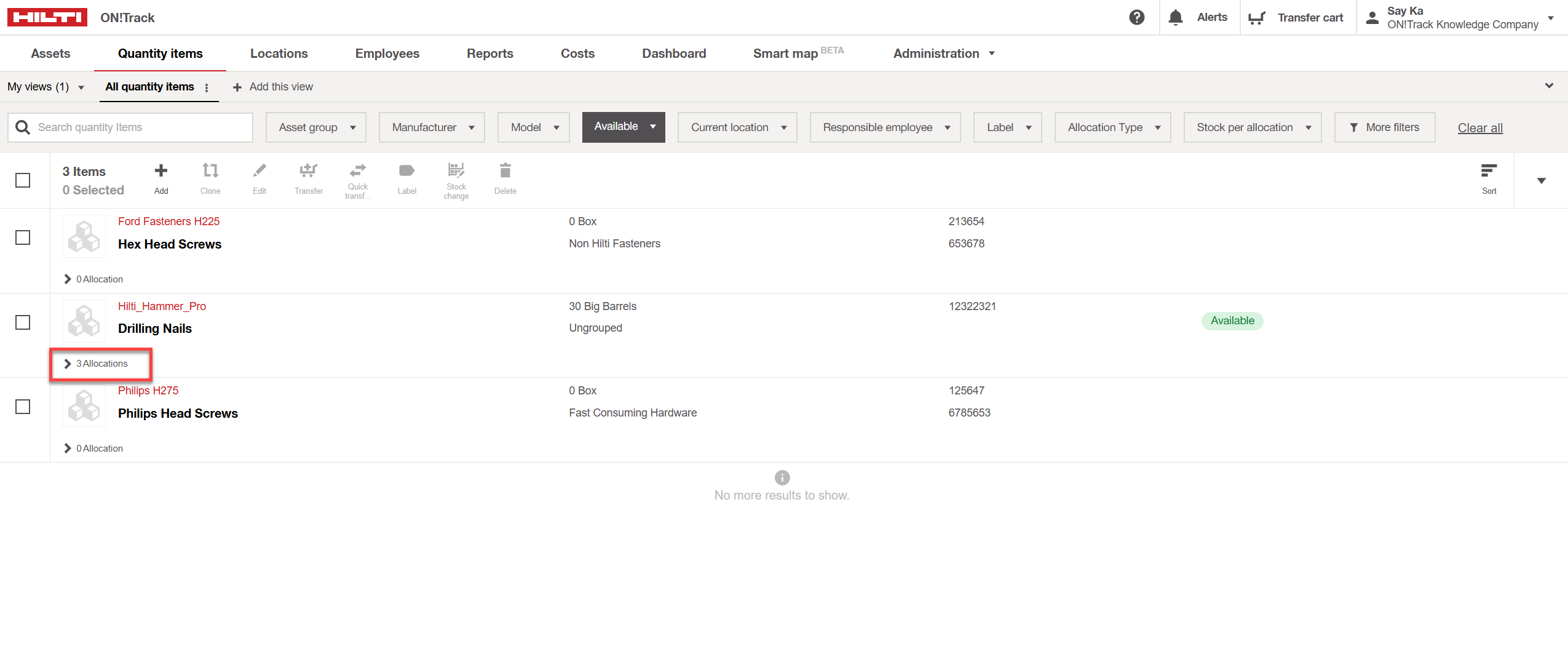The width and height of the screenshot is (1568, 662).
Task: Select the All quantity items view tab
Action: (x=149, y=87)
